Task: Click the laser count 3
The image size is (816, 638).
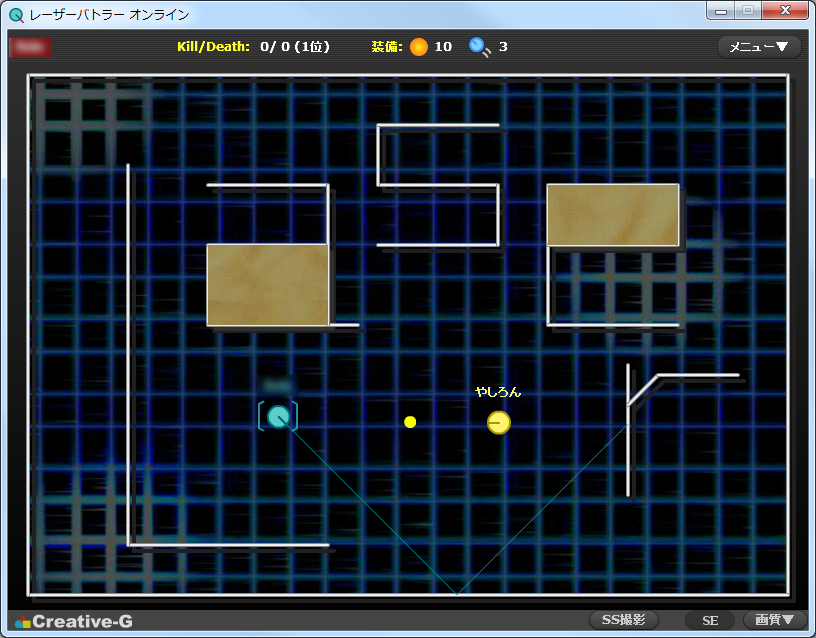Action: coord(503,47)
